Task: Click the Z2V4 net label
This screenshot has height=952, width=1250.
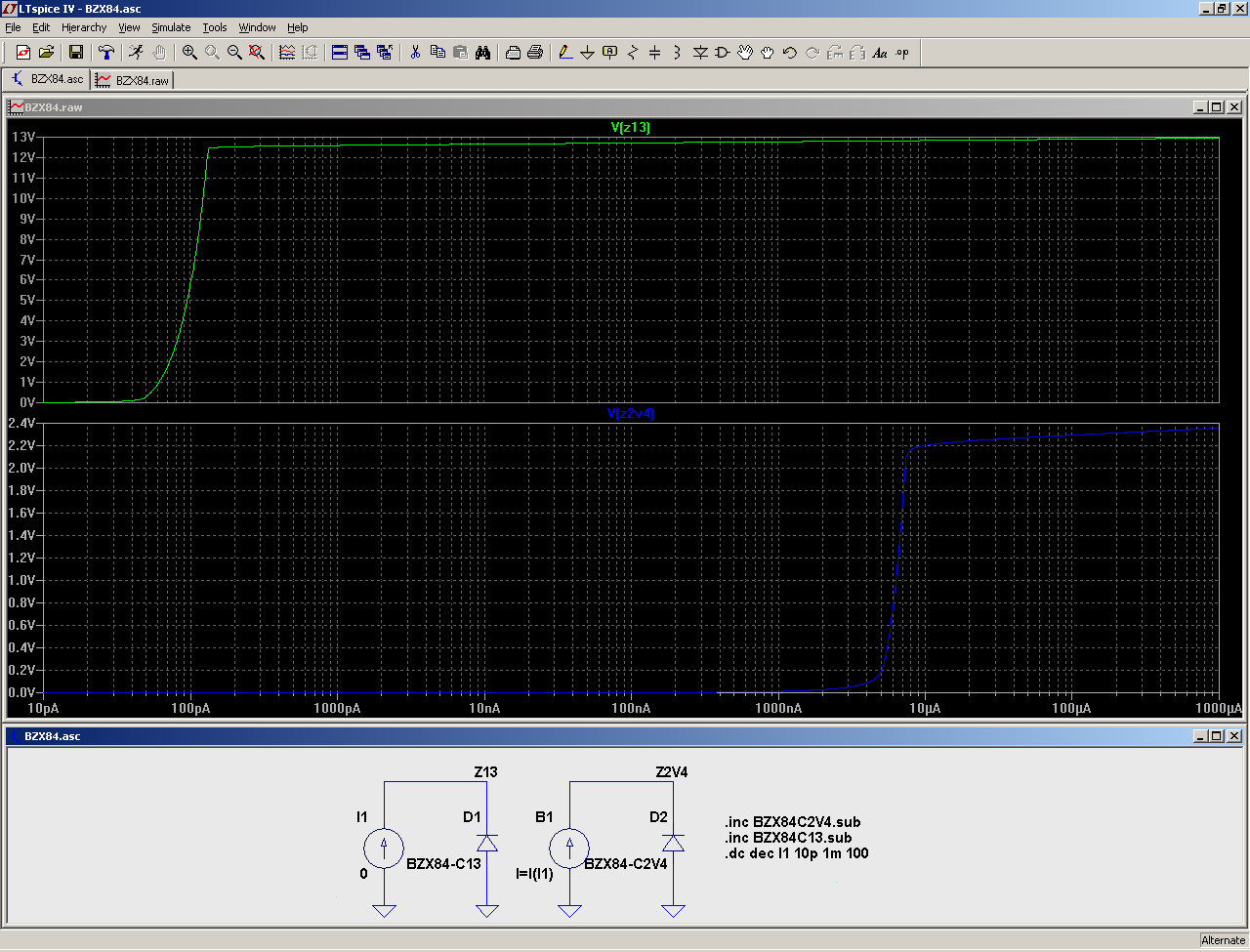Action: [672, 772]
